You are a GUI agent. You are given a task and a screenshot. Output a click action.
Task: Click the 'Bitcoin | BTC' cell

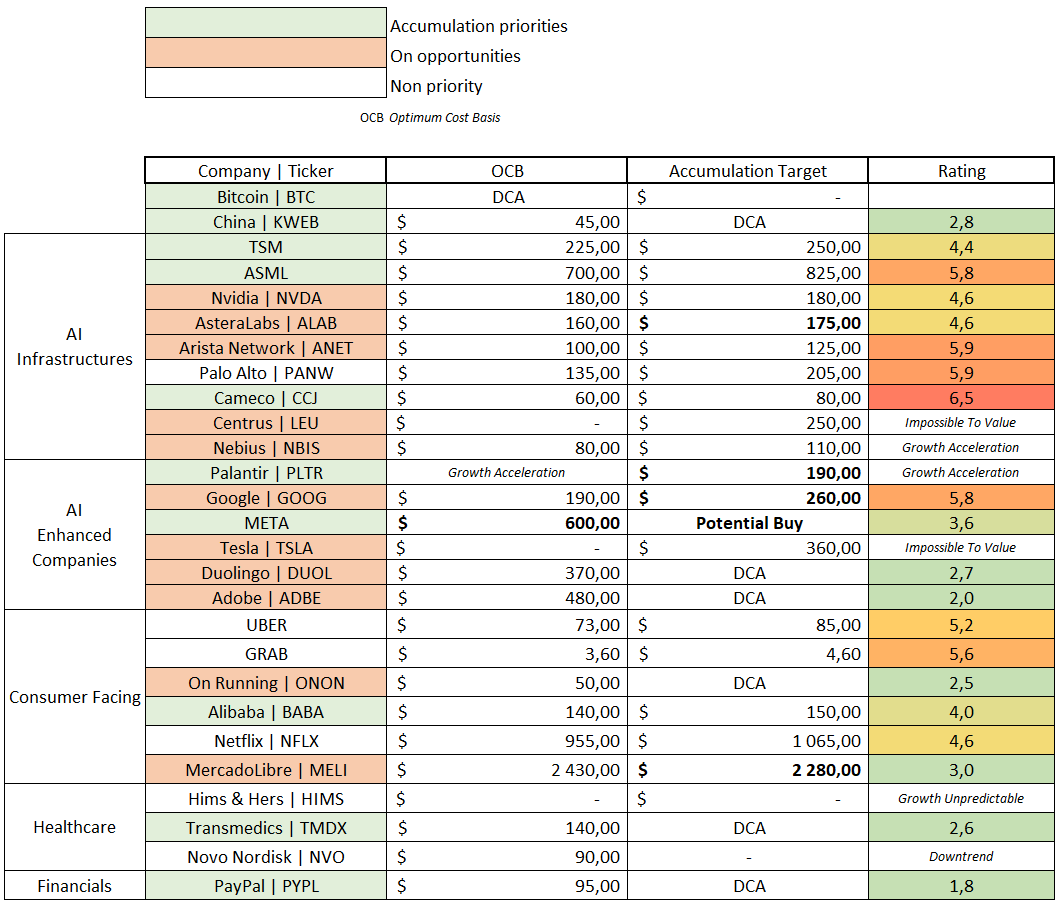point(265,196)
